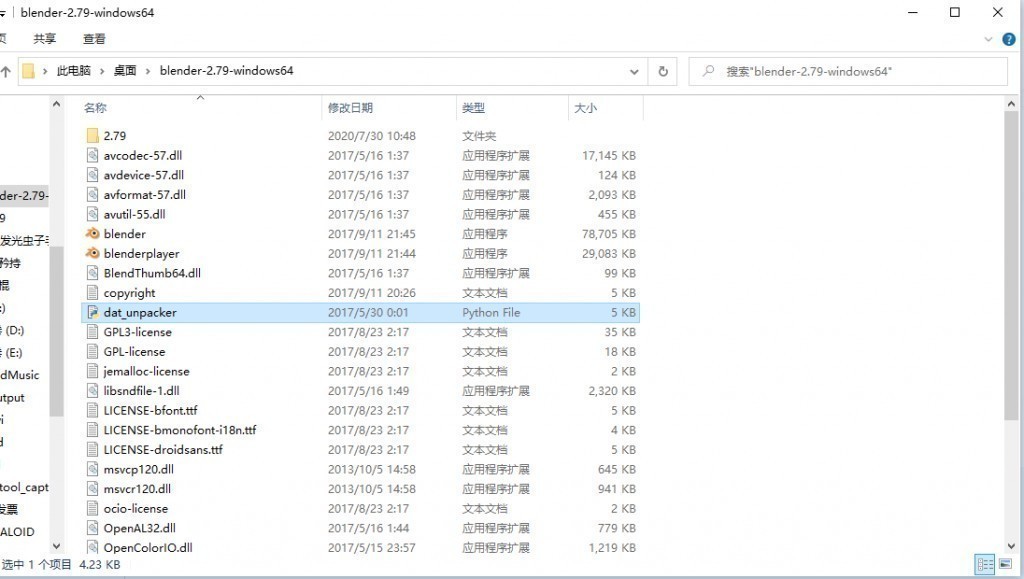Click the search box for blender-2.79-windows64
1024x579 pixels.
pos(848,71)
